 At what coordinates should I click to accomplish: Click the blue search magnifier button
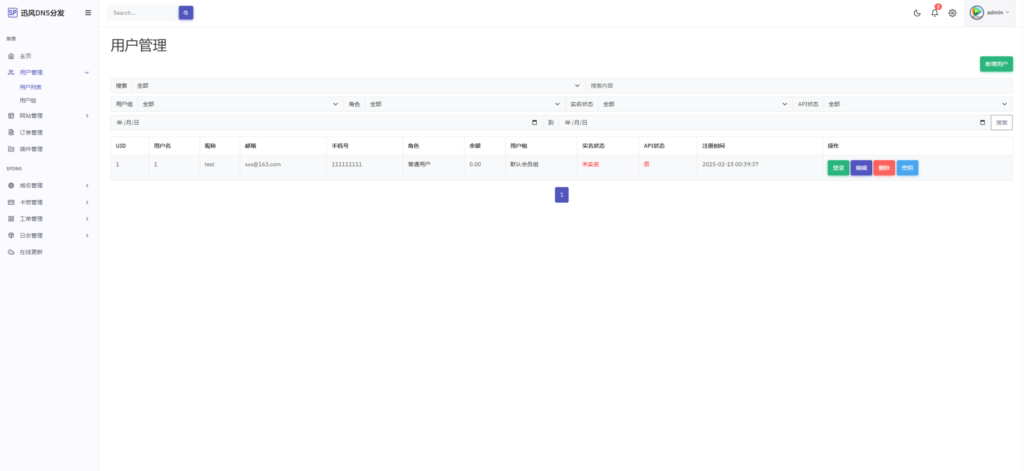point(186,13)
